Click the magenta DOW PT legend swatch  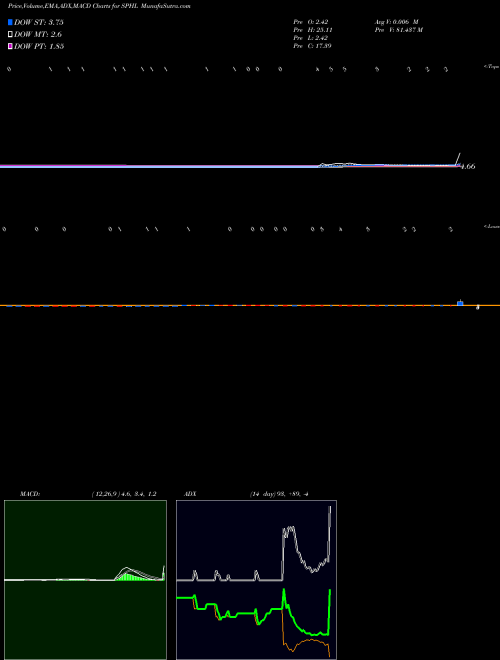(10, 46)
